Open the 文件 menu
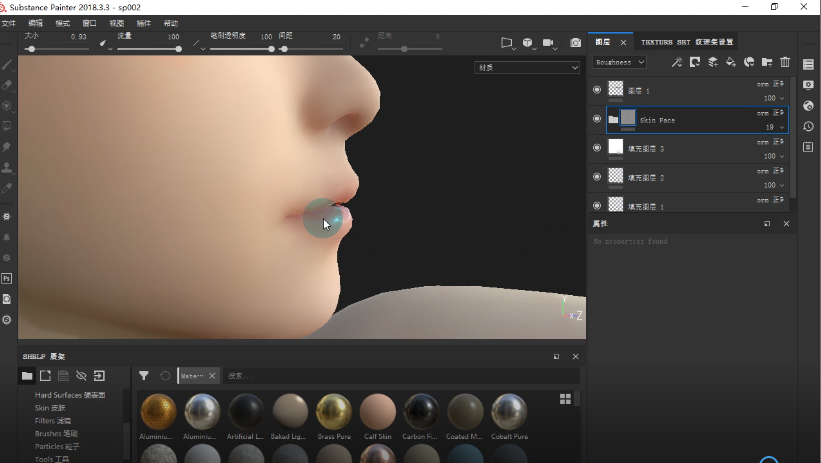Screen dimensions: 821x463 9,23
